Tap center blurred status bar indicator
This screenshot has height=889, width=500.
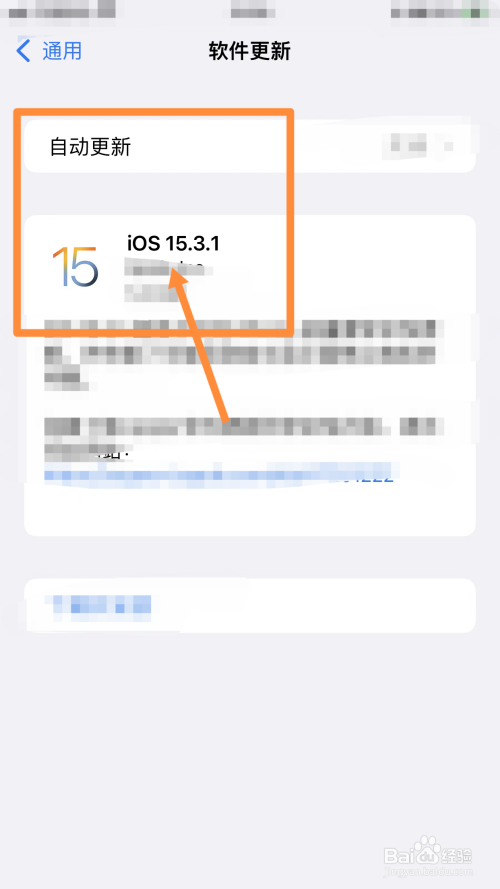point(253,10)
